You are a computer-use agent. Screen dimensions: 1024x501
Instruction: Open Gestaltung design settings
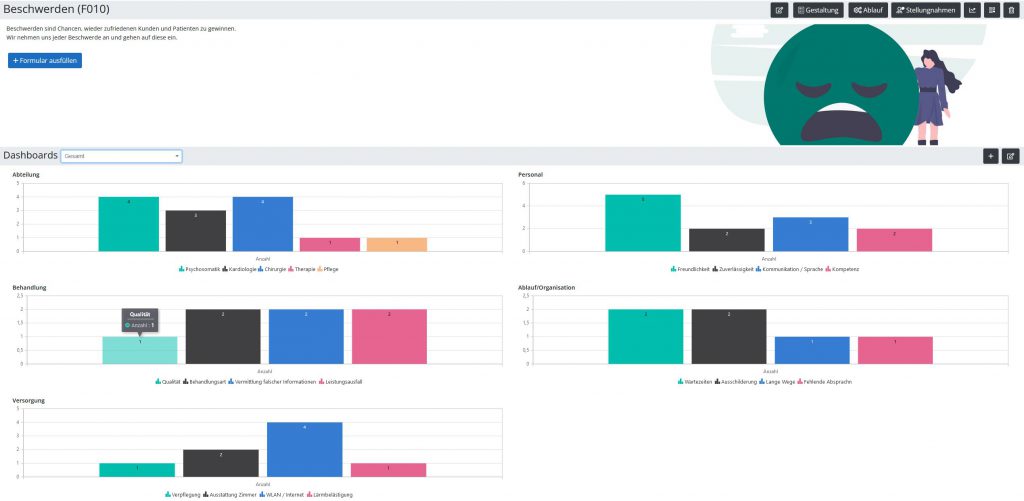[x=818, y=10]
